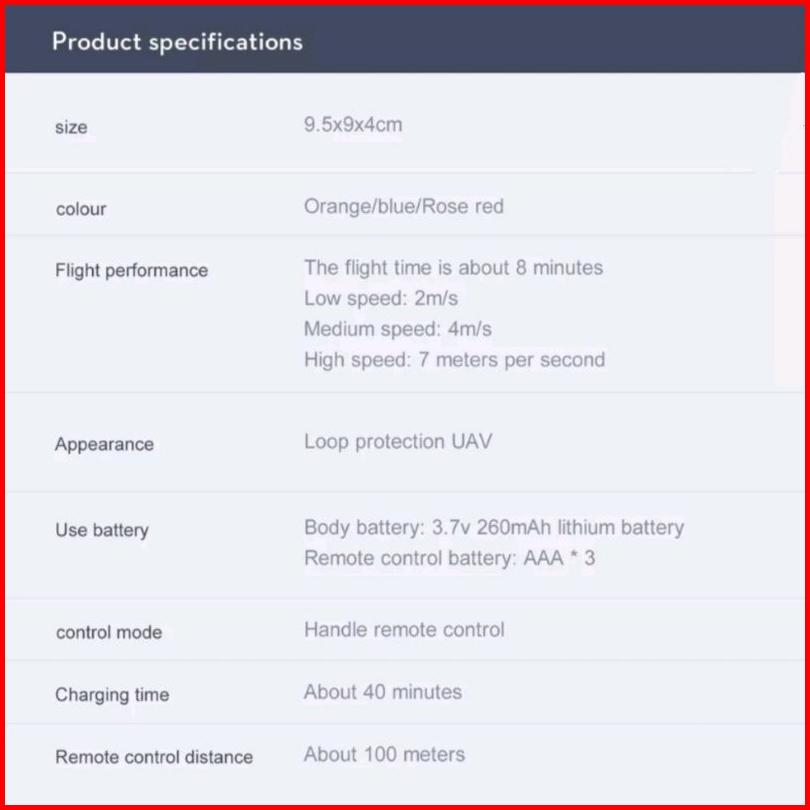The height and width of the screenshot is (810, 810).
Task: Select the Use battery label
Action: 101,530
